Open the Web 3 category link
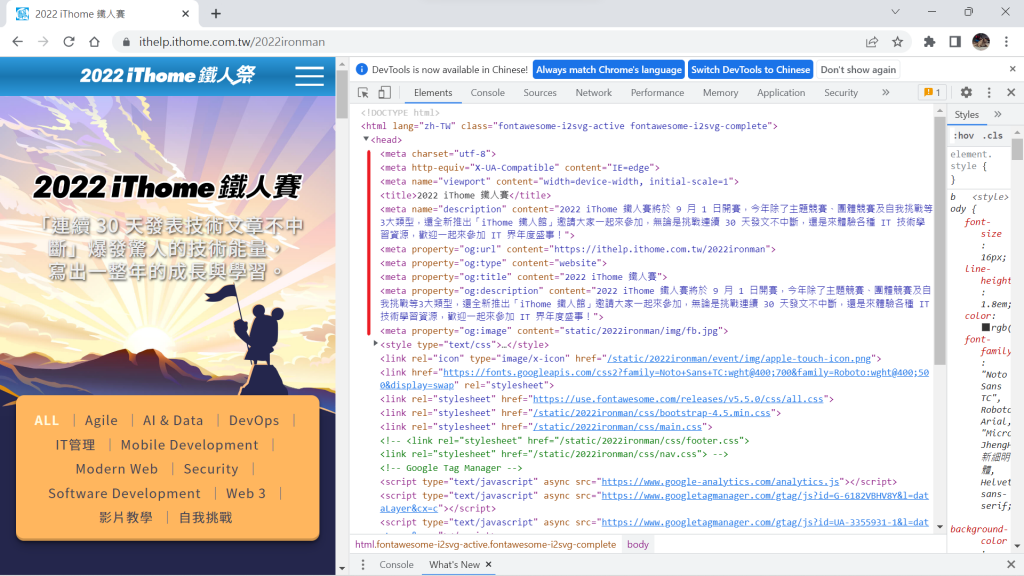The width and height of the screenshot is (1024, 576). (246, 493)
